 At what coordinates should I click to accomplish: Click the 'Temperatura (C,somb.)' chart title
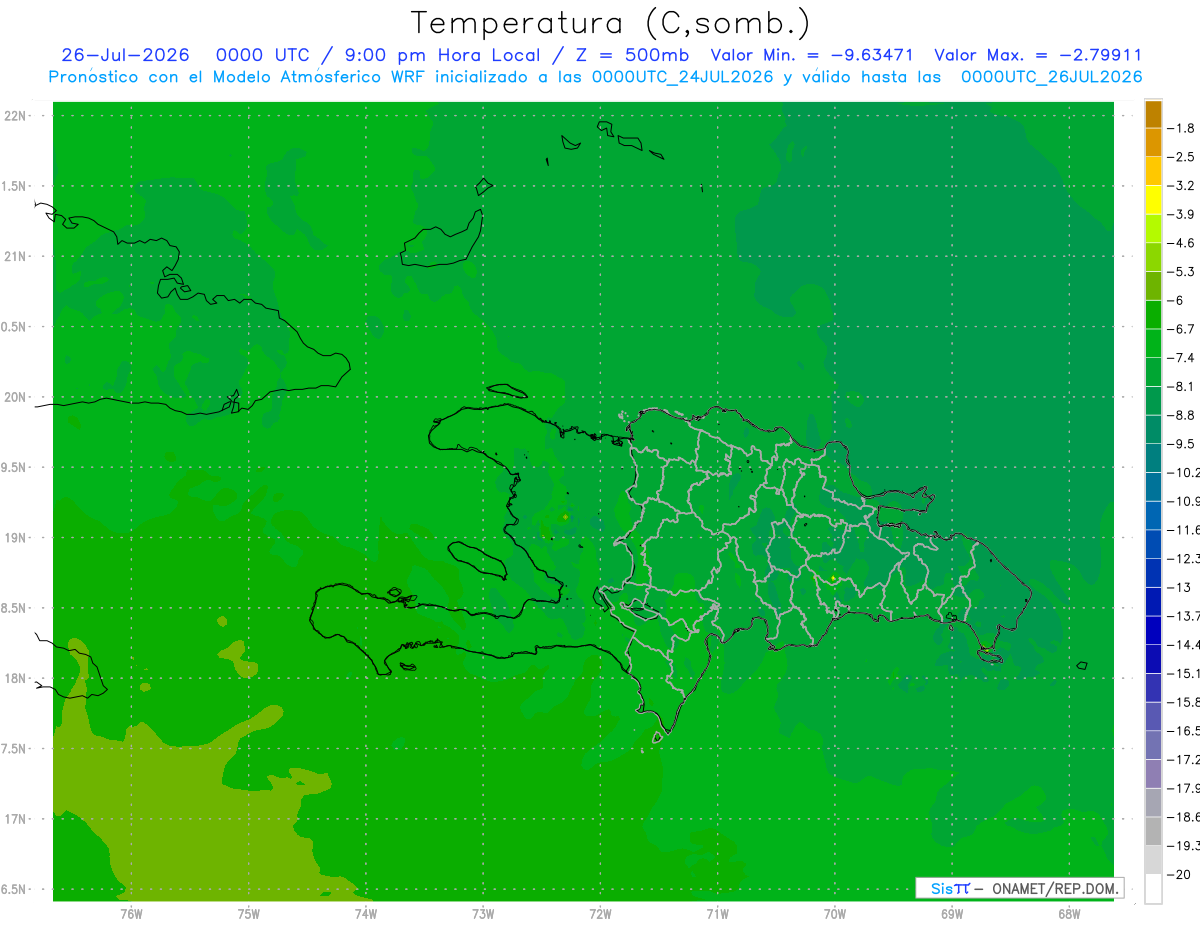tap(610, 23)
